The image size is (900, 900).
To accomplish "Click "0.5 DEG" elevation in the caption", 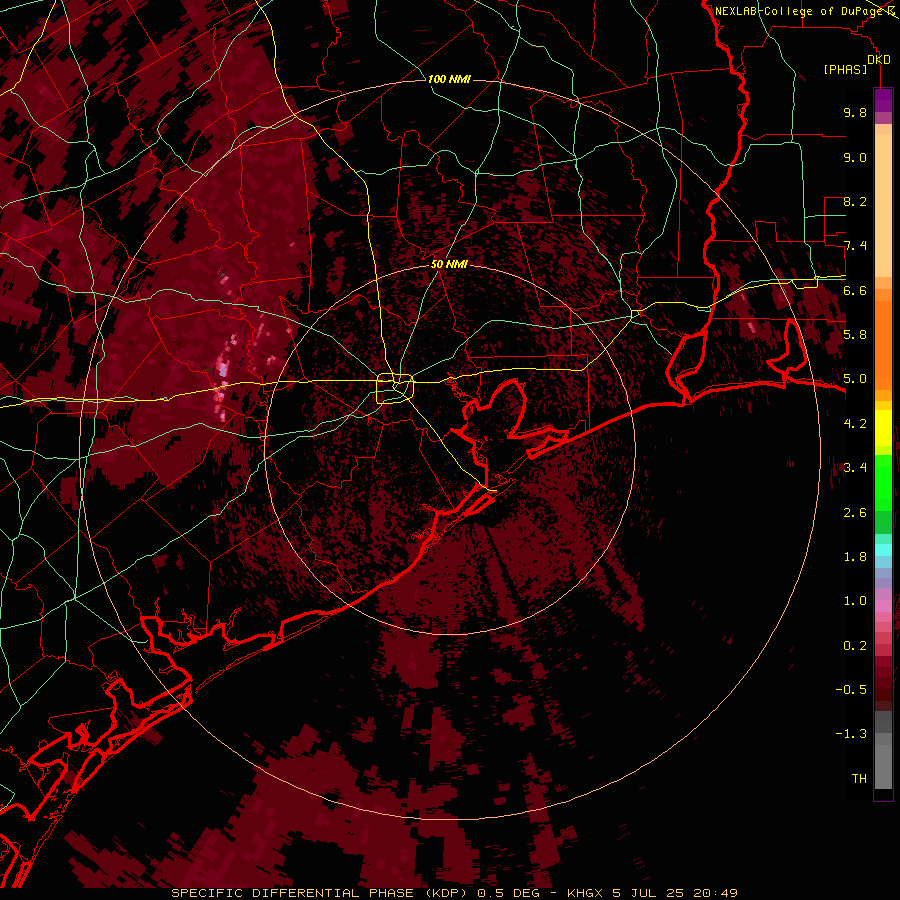I will [x=509, y=893].
